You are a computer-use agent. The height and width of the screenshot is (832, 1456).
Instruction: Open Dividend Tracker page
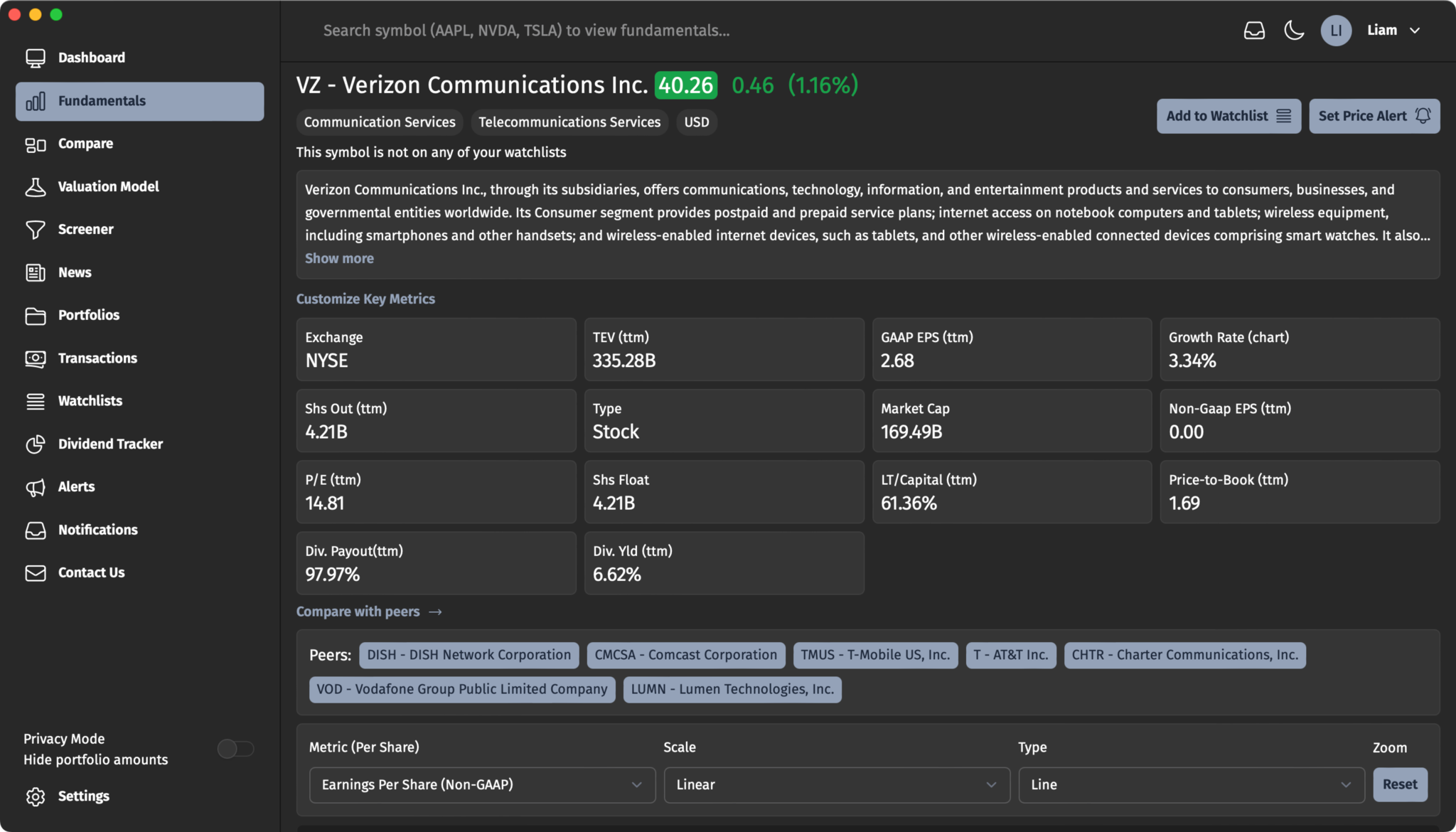pos(139,444)
